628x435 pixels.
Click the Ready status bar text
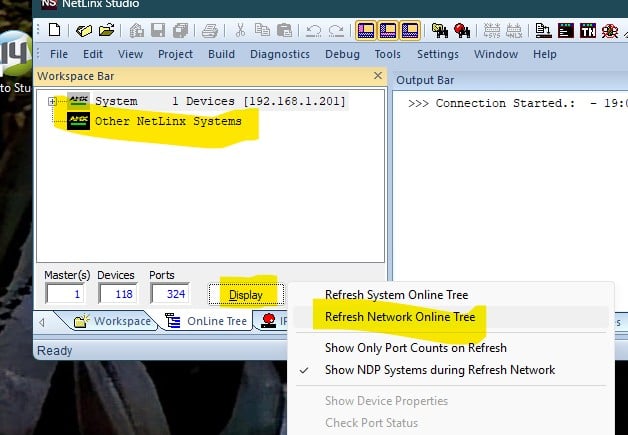[54, 350]
